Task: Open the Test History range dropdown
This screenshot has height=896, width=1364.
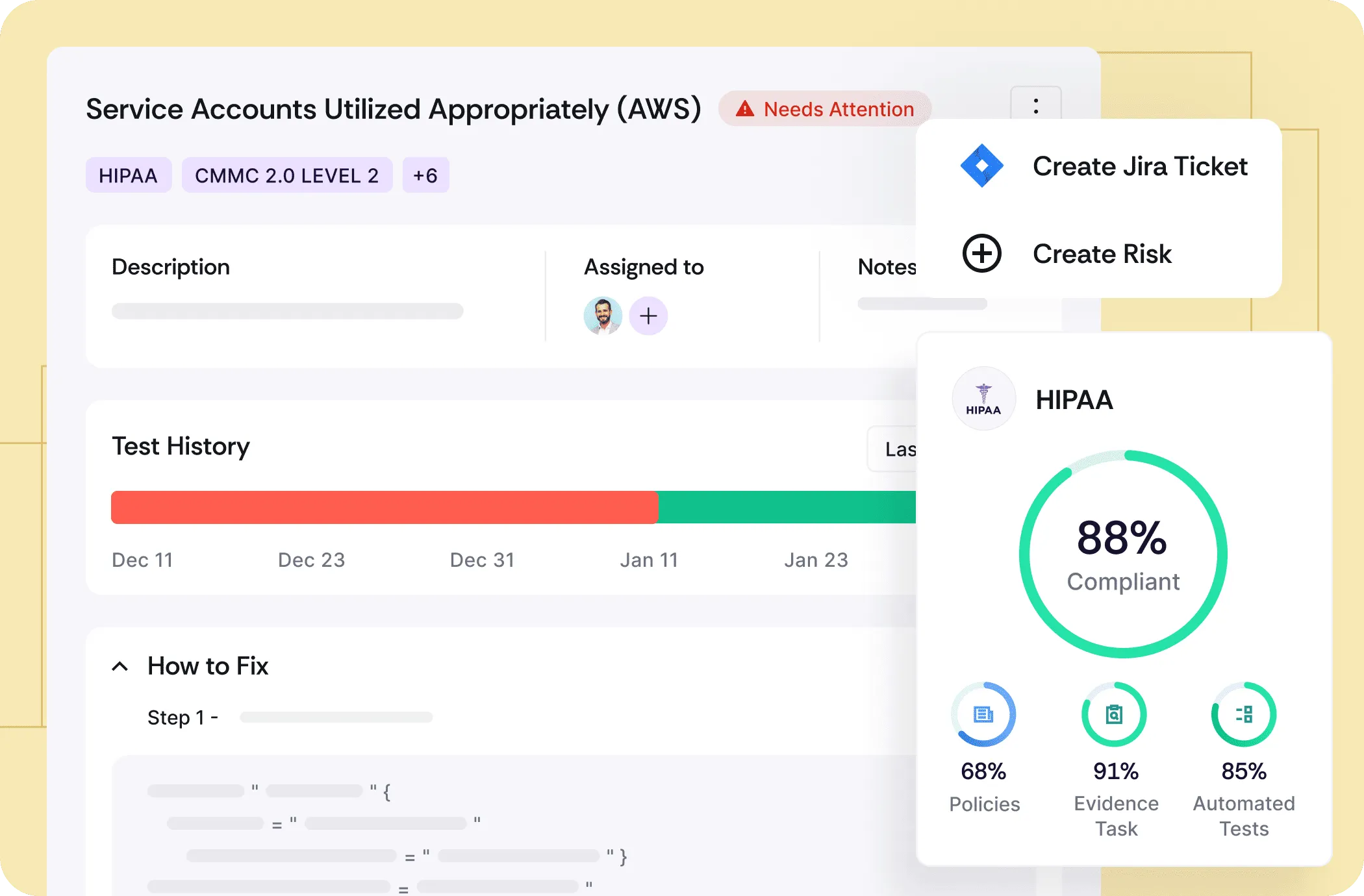Action: pyautogui.click(x=893, y=449)
